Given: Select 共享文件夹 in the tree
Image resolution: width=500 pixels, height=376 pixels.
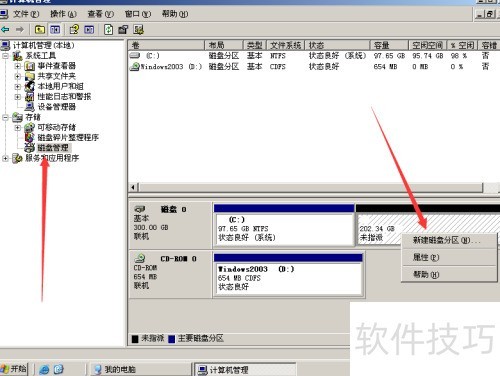Looking at the screenshot, I should click(56, 76).
